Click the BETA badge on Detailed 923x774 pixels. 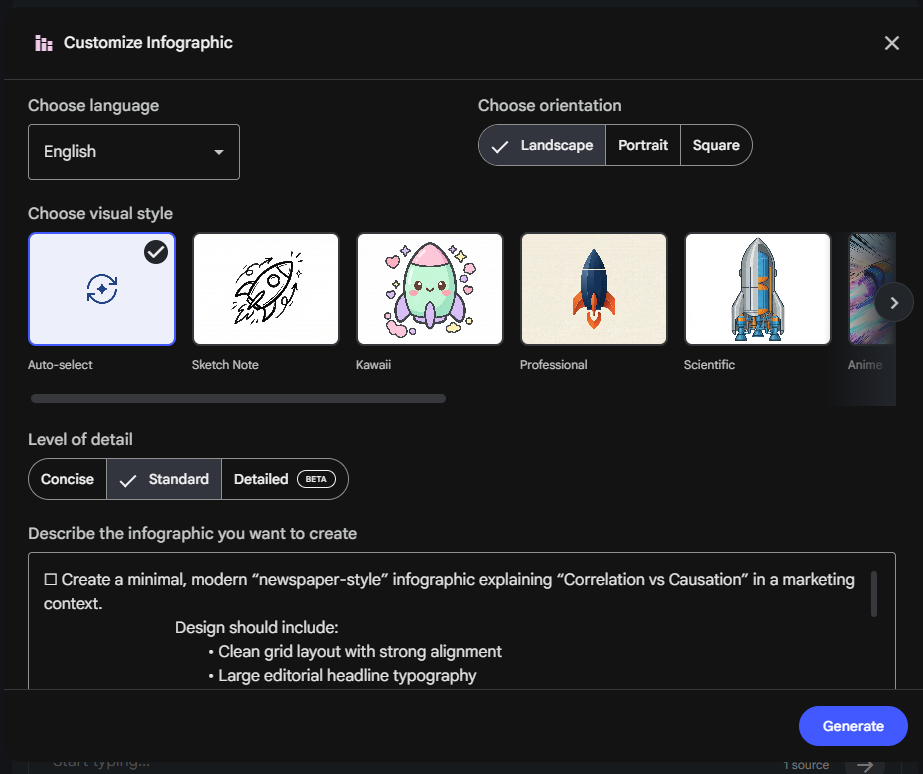pos(316,479)
